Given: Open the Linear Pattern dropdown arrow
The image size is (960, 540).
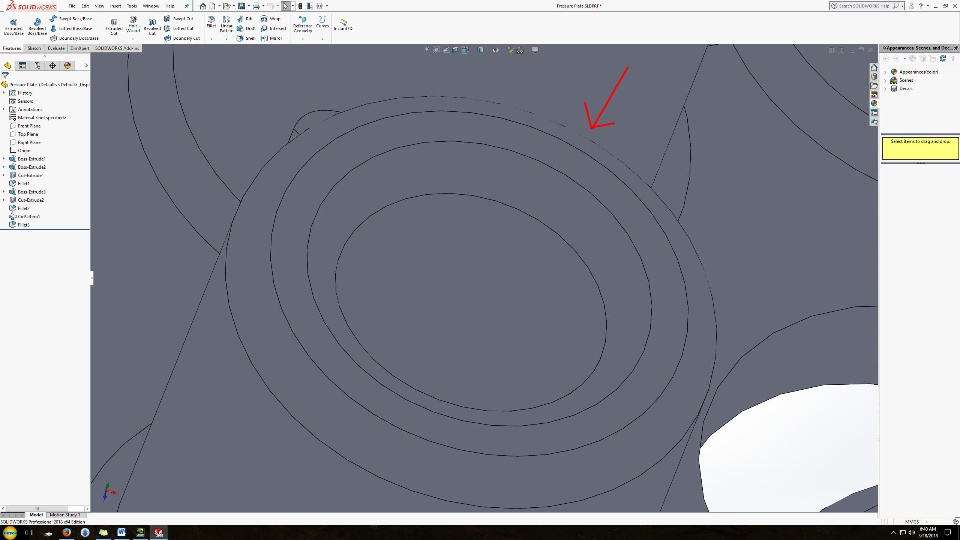Looking at the screenshot, I should pyautogui.click(x=227, y=39).
